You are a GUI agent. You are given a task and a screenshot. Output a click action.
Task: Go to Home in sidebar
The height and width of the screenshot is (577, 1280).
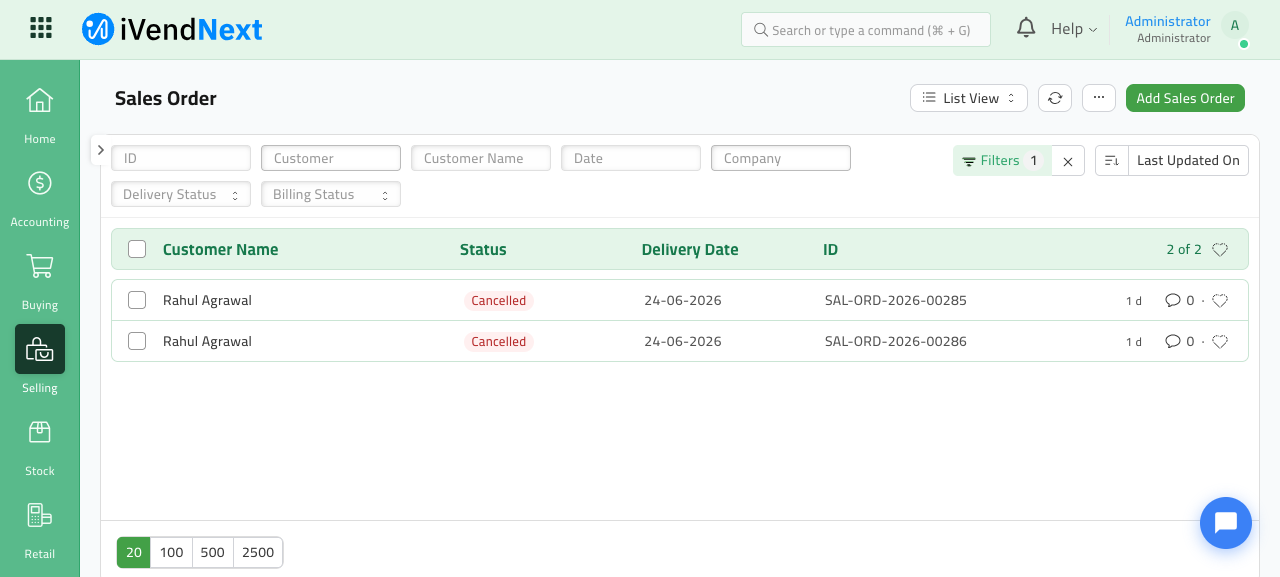pyautogui.click(x=40, y=116)
